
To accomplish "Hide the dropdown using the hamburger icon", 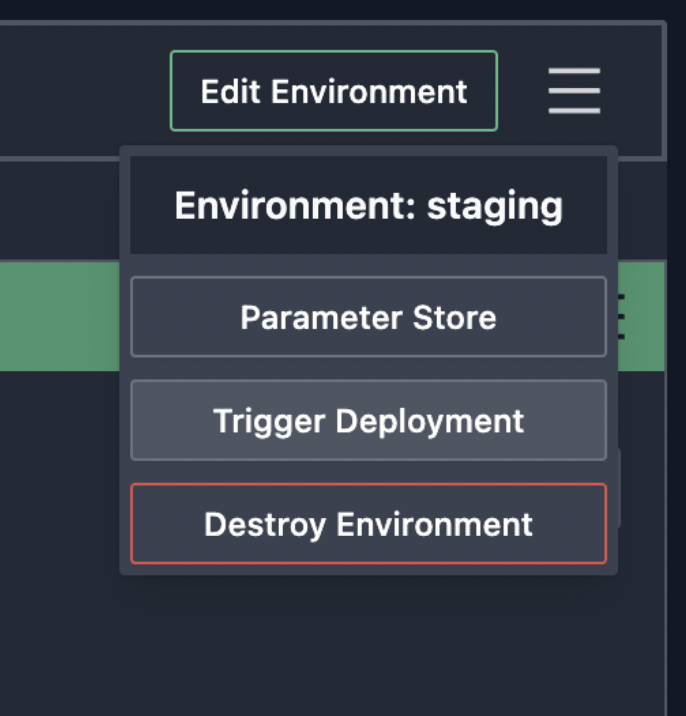I will point(574,91).
